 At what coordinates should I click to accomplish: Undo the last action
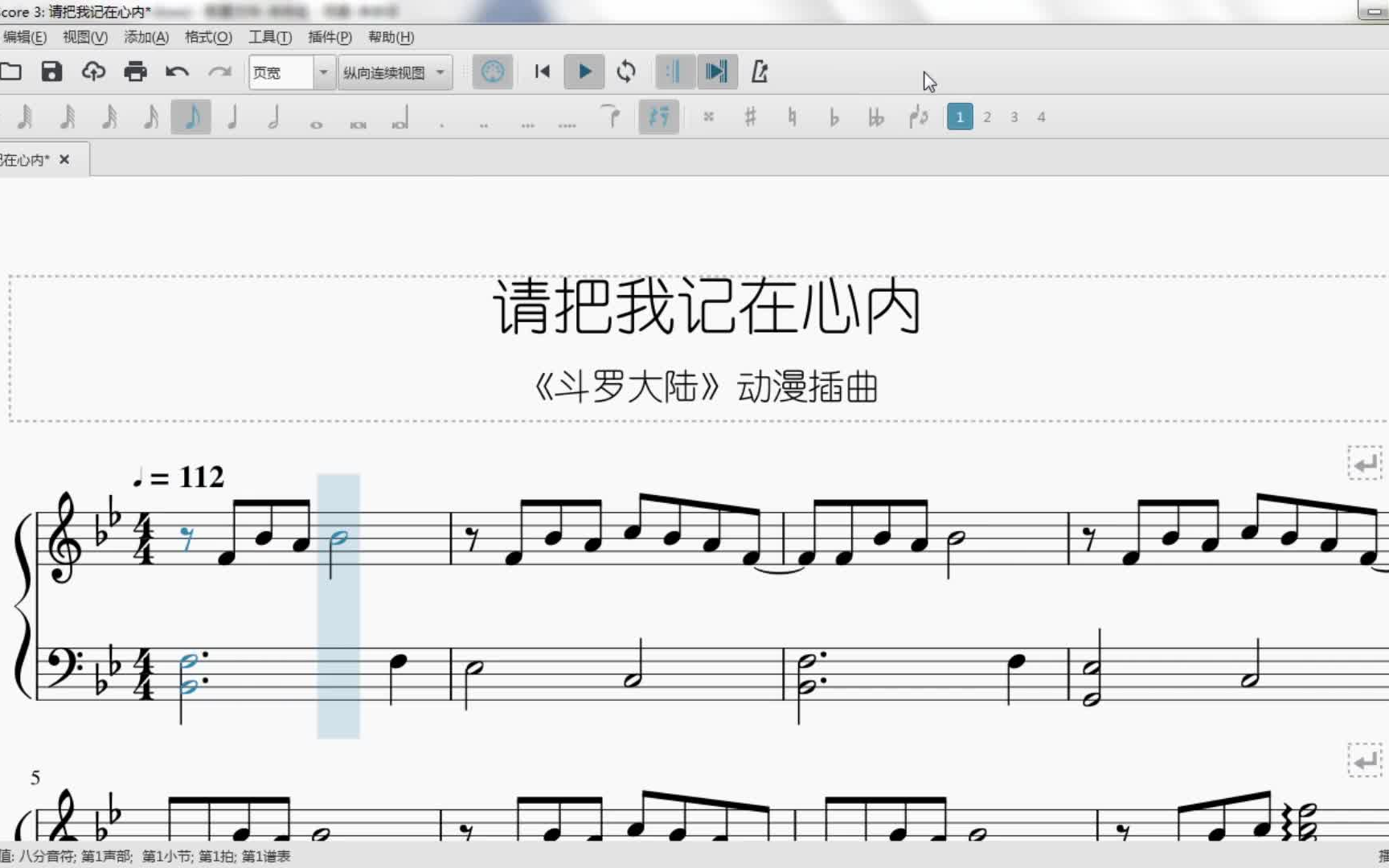pos(178,72)
